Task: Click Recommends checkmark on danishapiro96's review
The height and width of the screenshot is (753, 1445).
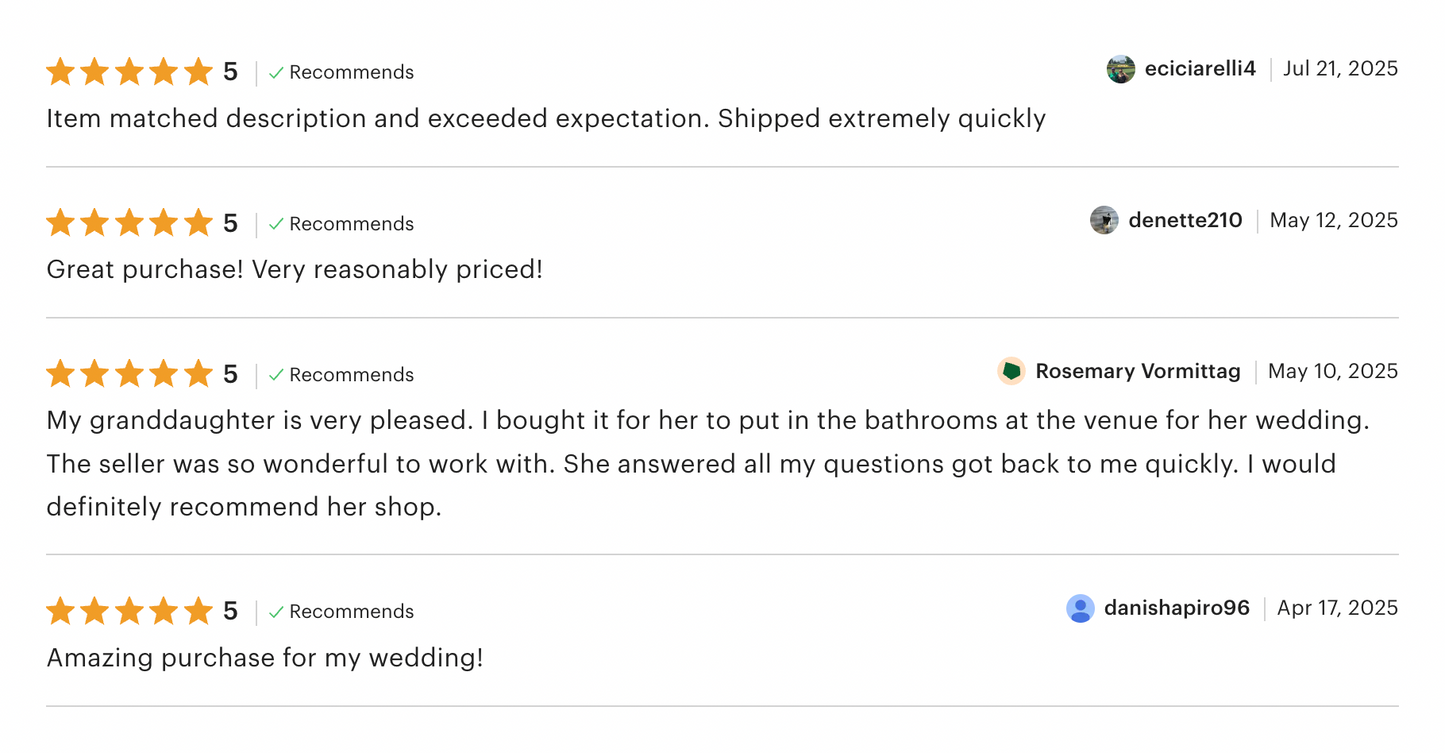Action: 277,611
